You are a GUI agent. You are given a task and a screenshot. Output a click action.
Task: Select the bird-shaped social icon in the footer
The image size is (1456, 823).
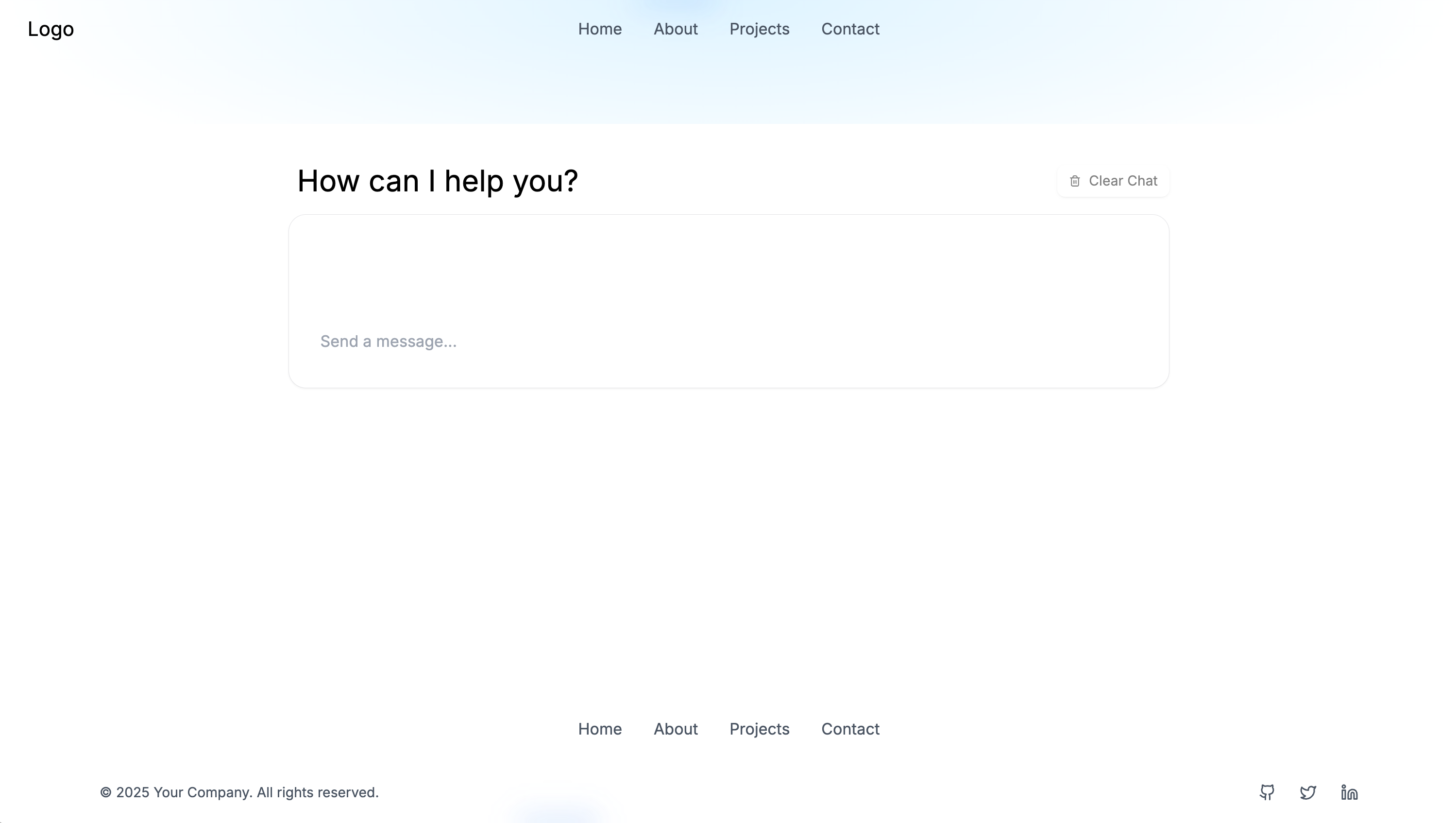coord(1308,792)
